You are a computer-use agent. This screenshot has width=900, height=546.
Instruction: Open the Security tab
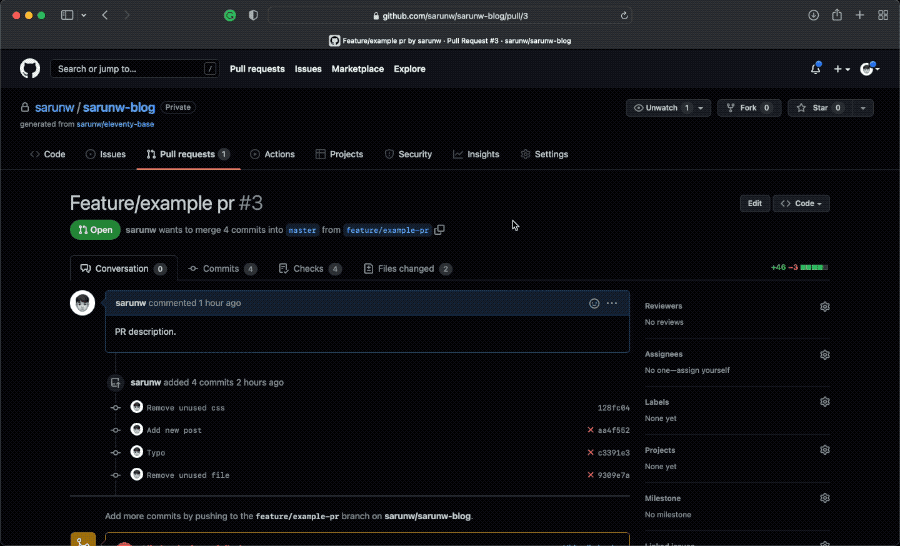click(408, 154)
